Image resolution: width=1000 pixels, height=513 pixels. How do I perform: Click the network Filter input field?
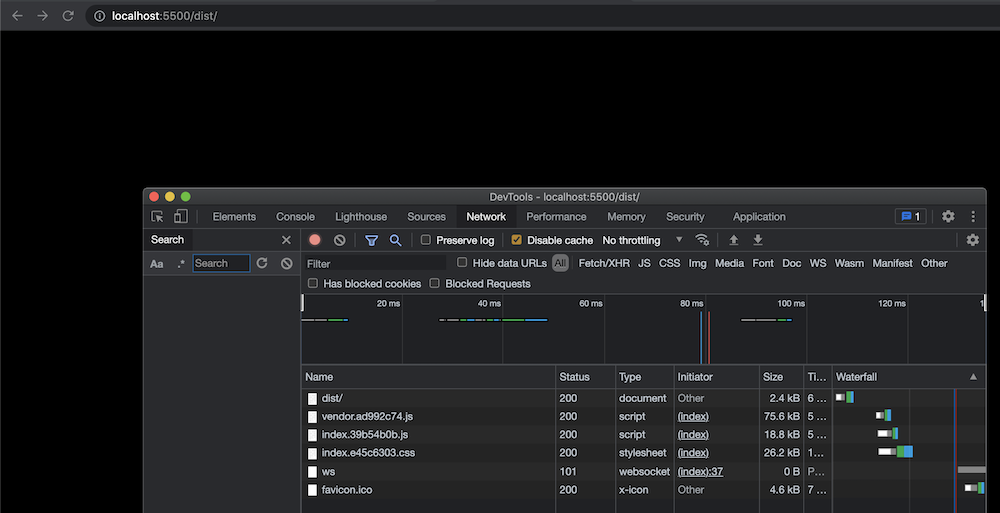point(375,264)
